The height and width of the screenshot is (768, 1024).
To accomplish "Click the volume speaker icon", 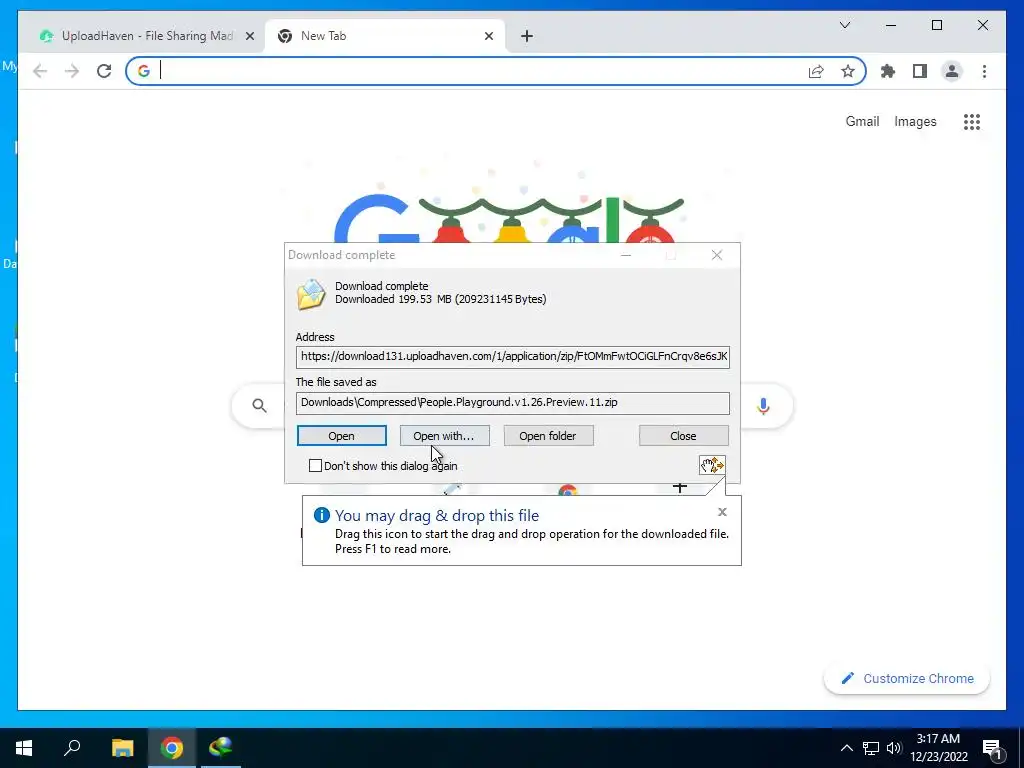I will pyautogui.click(x=894, y=748).
